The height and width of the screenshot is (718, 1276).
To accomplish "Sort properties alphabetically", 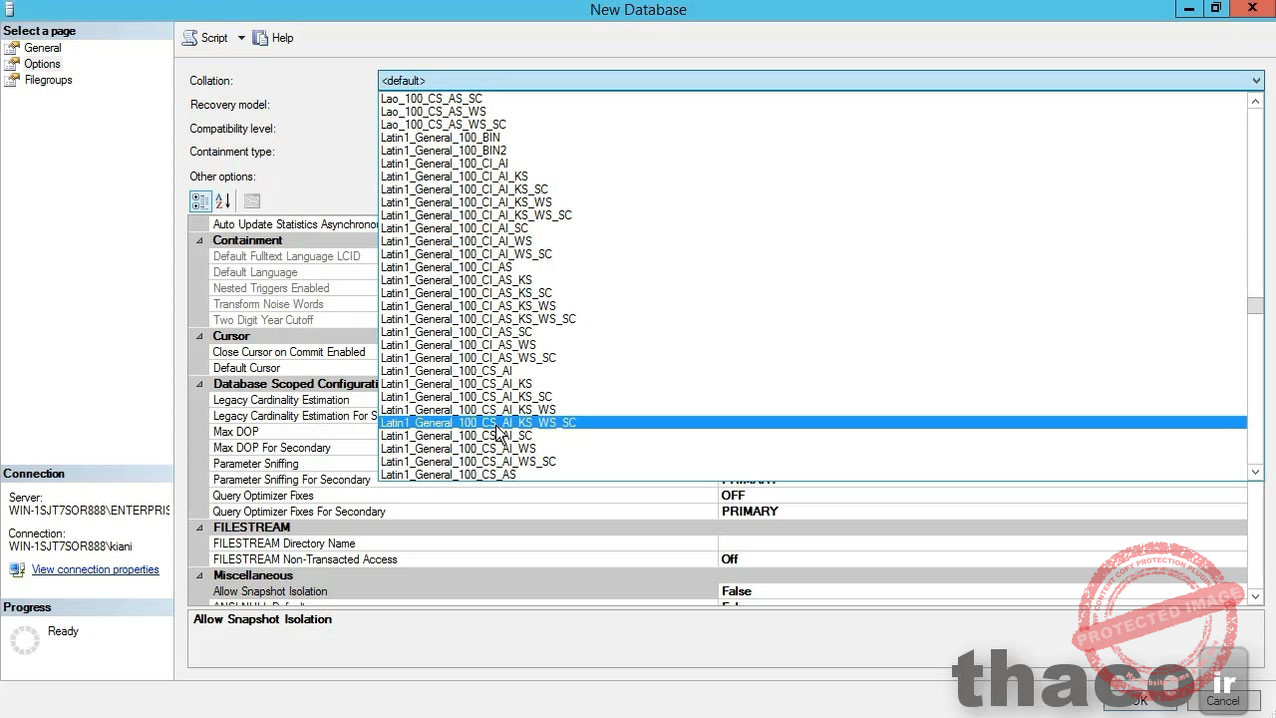I will pyautogui.click(x=221, y=201).
